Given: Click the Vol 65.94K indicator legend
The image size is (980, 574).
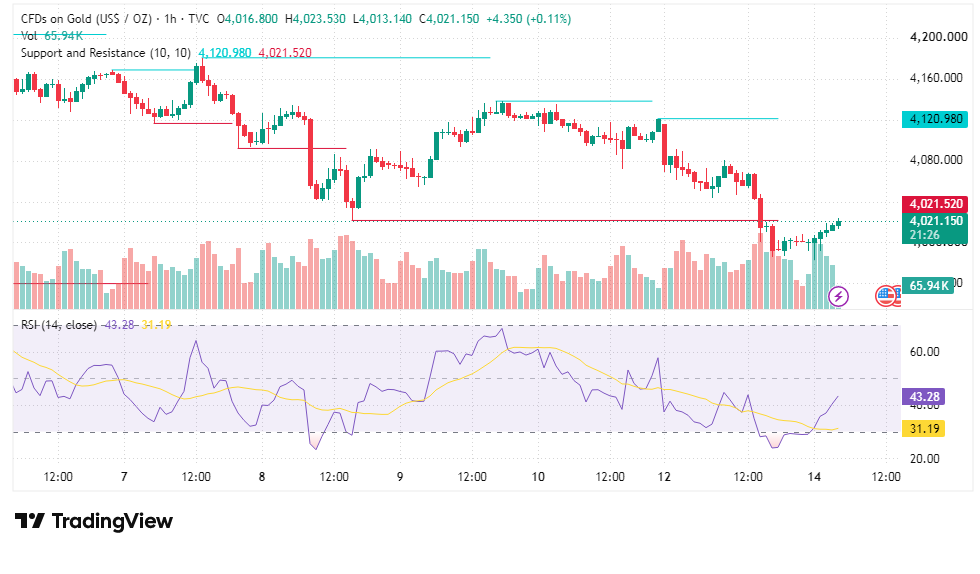Looking at the screenshot, I should (x=52, y=36).
